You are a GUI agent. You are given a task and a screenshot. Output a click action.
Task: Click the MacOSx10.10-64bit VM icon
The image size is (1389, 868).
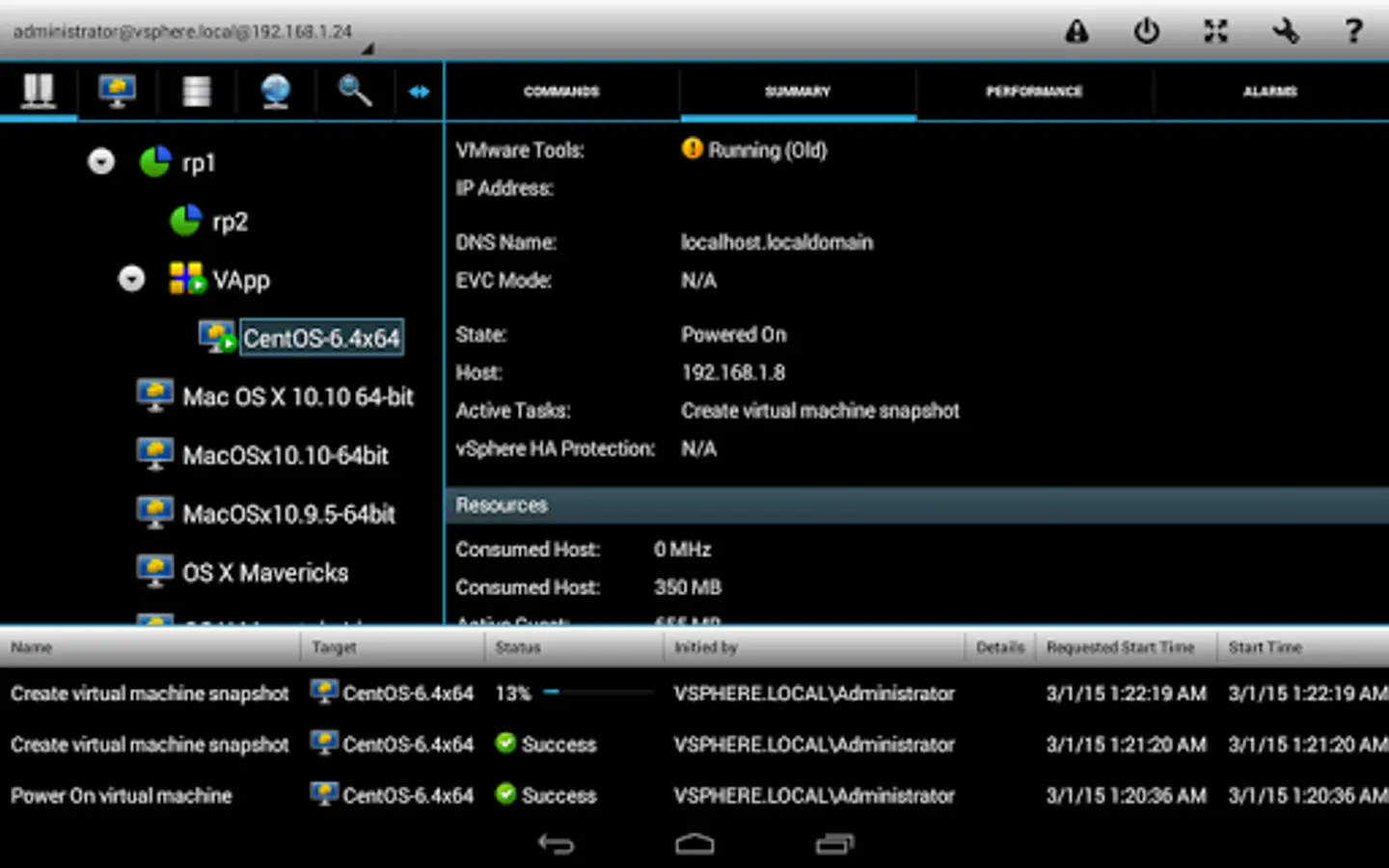(x=155, y=455)
